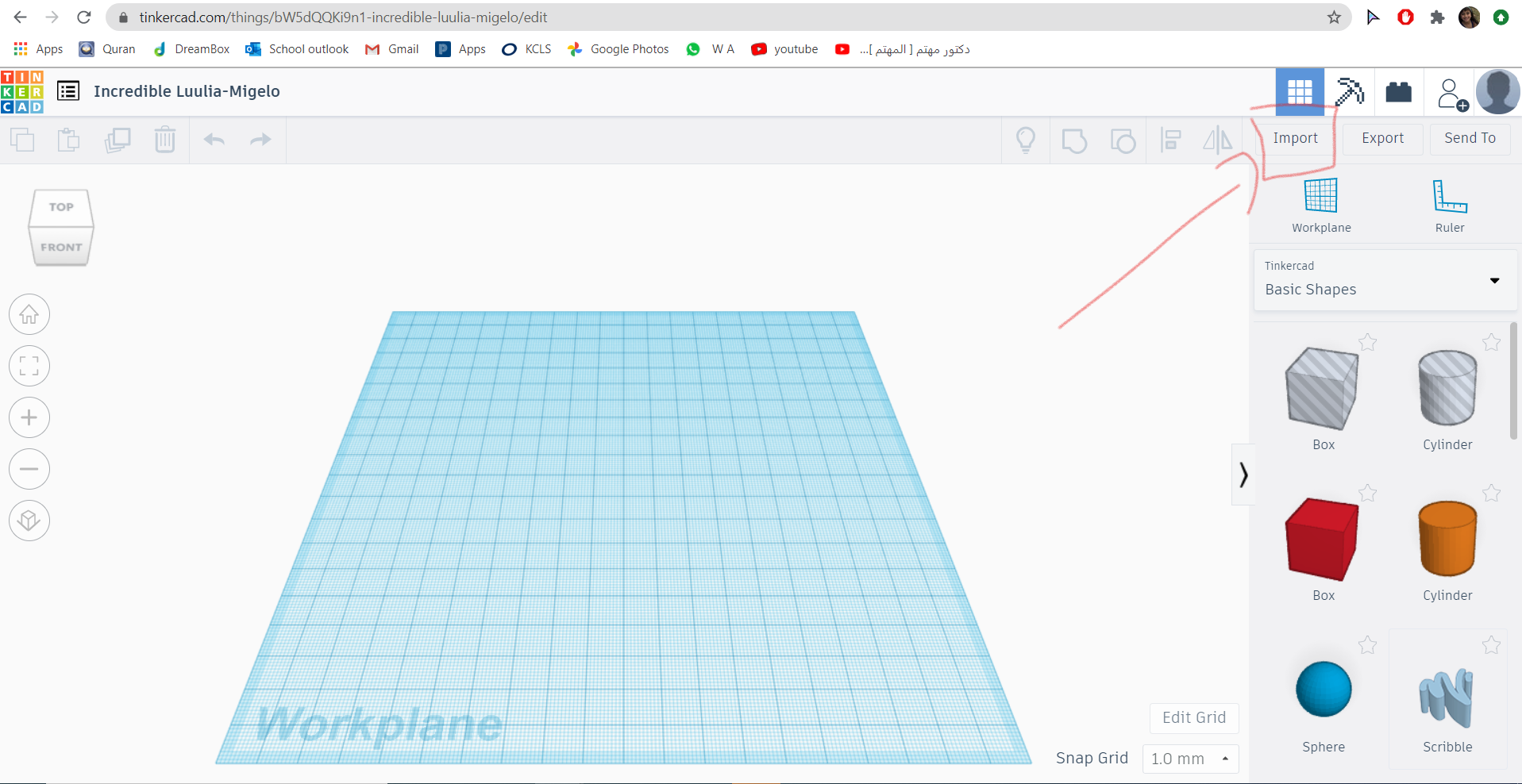Select the blue Sphere shape
This screenshot has width=1522, height=784.
1324,689
